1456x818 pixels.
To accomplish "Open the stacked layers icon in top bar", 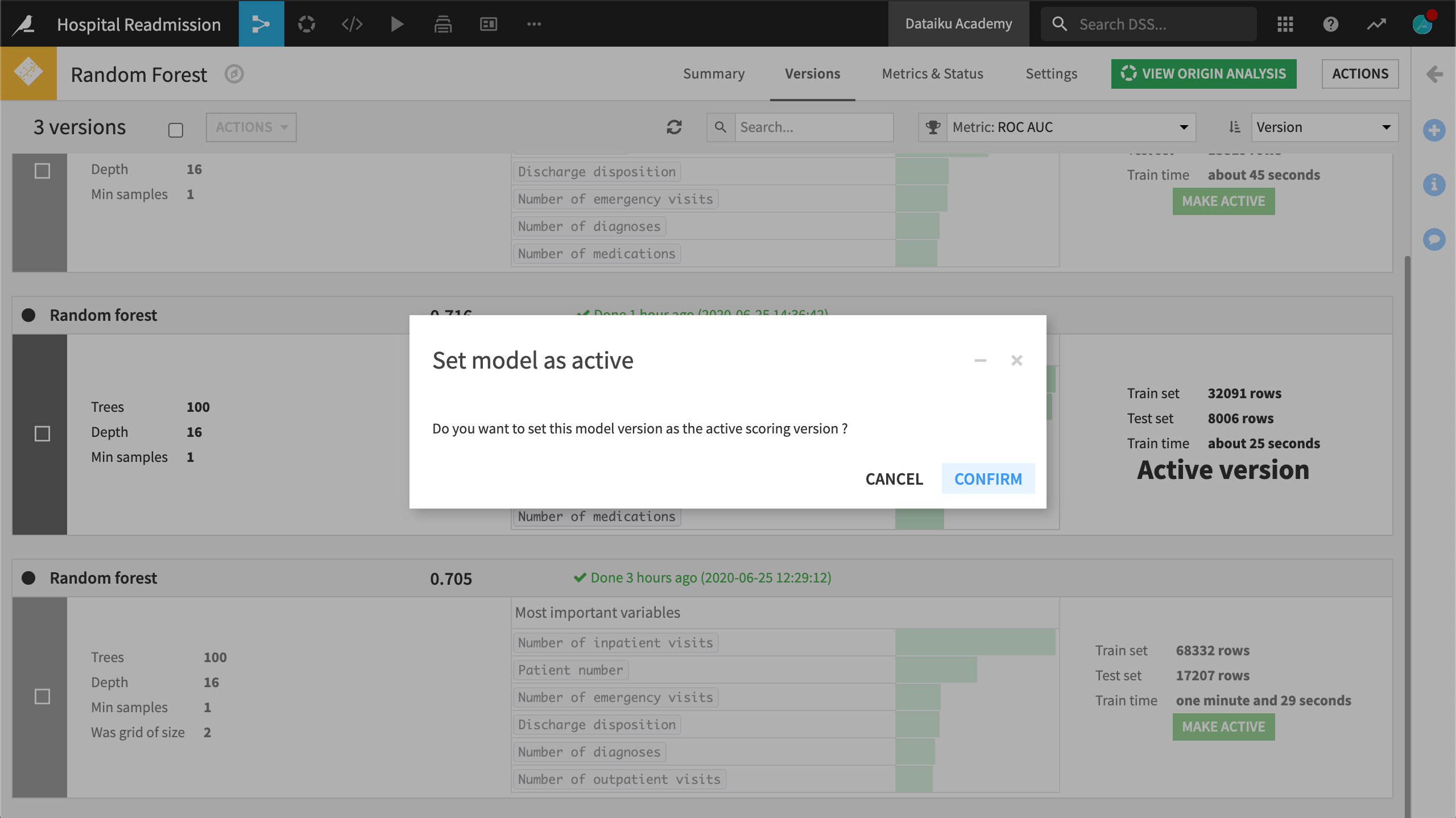I will tap(443, 24).
